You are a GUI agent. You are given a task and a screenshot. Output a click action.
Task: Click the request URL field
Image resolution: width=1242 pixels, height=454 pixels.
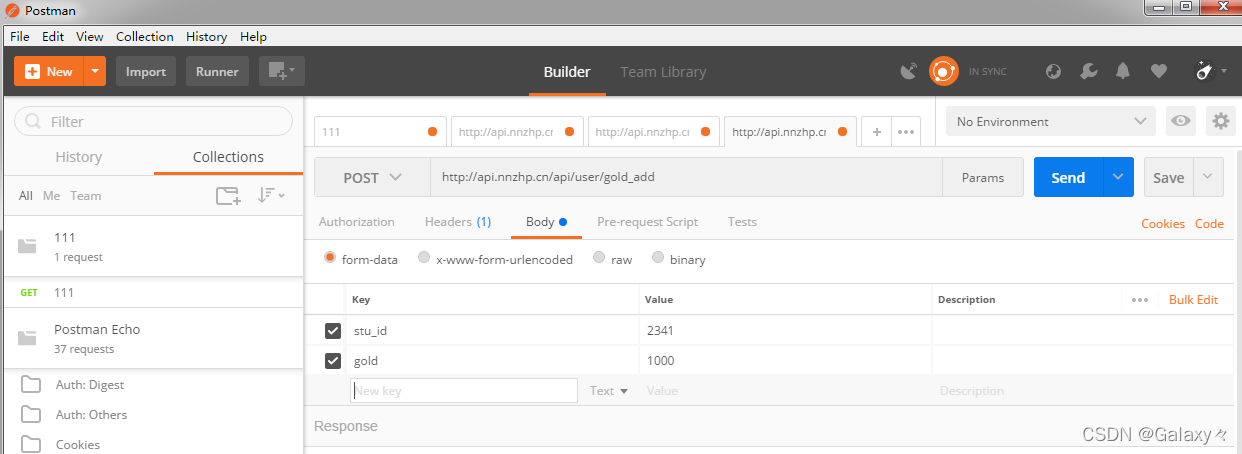point(686,177)
